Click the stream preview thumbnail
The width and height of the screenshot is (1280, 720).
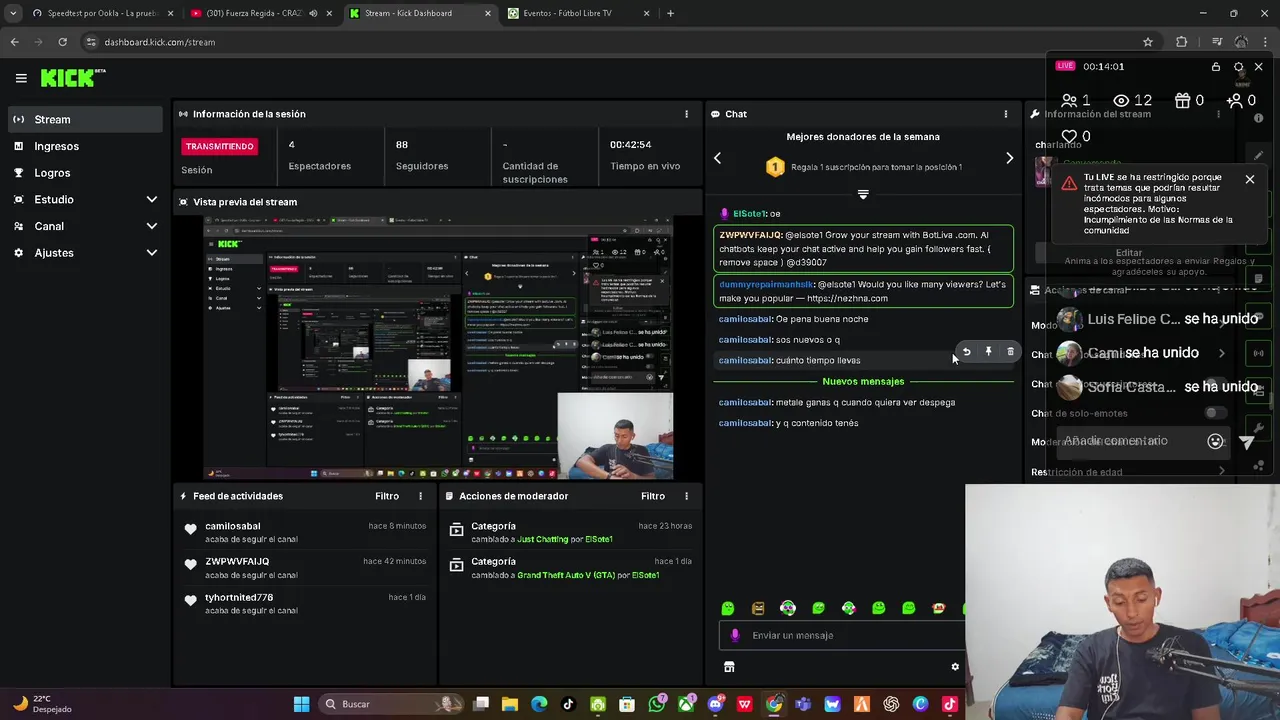point(439,348)
